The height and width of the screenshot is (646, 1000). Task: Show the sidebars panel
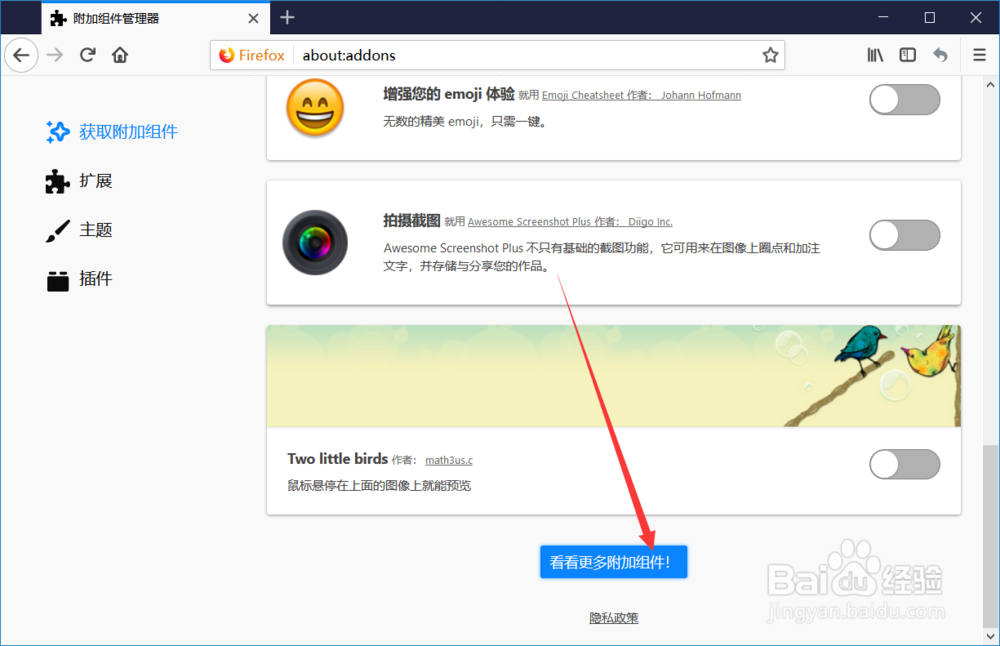tap(908, 55)
